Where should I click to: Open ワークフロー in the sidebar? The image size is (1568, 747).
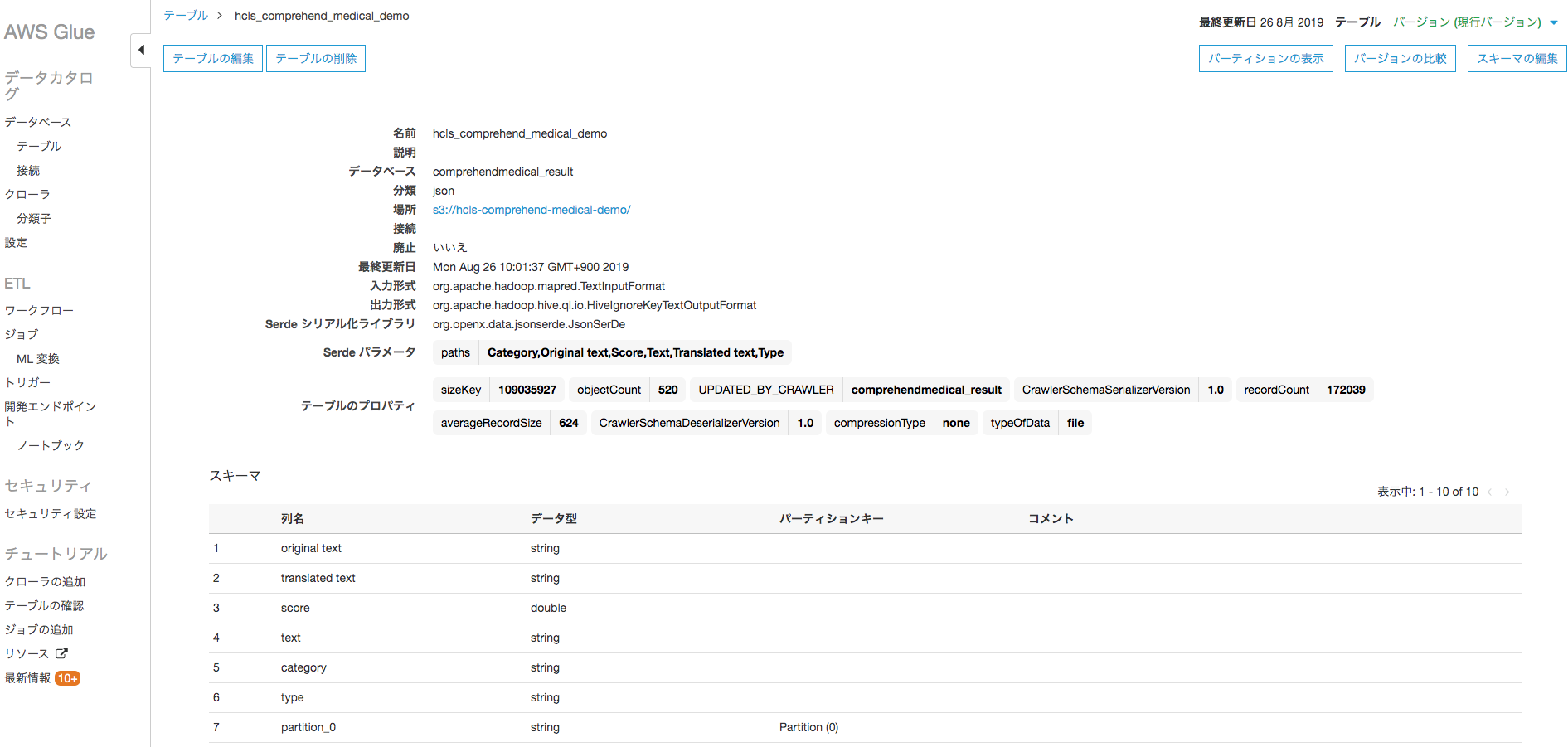39,310
